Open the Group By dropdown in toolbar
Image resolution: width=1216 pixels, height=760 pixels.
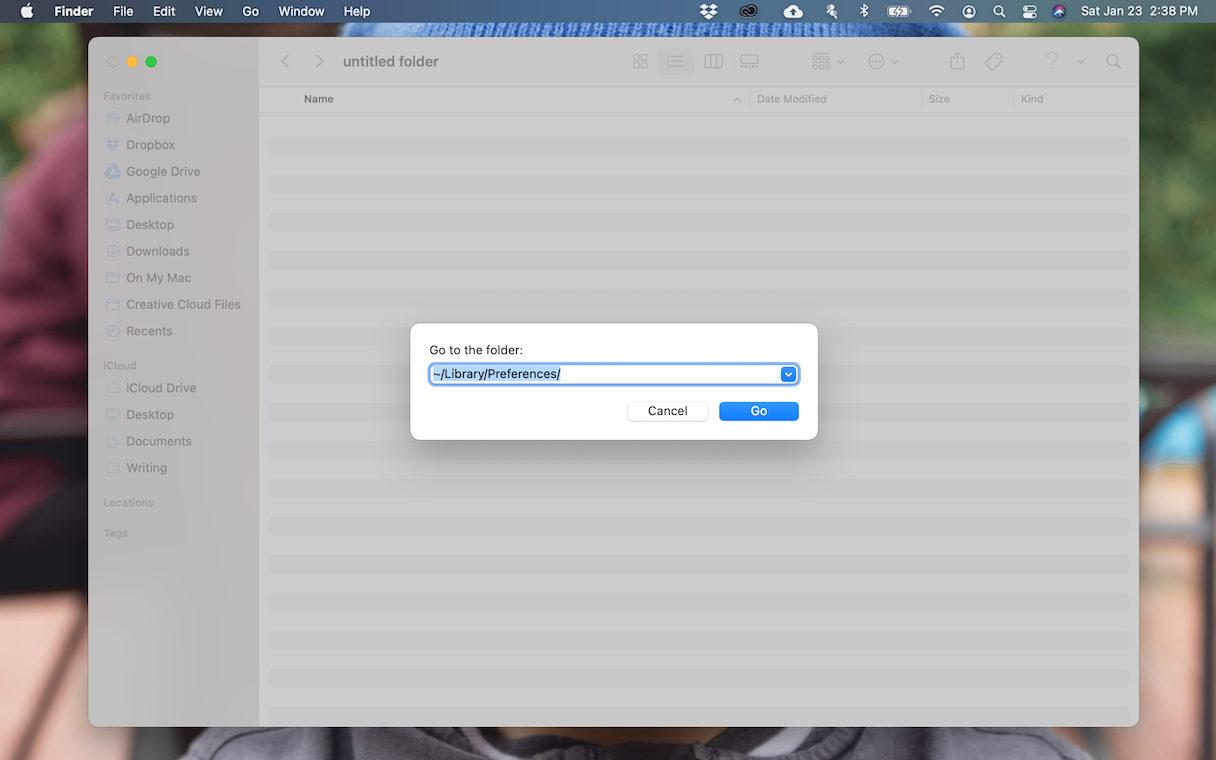pyautogui.click(x=828, y=62)
